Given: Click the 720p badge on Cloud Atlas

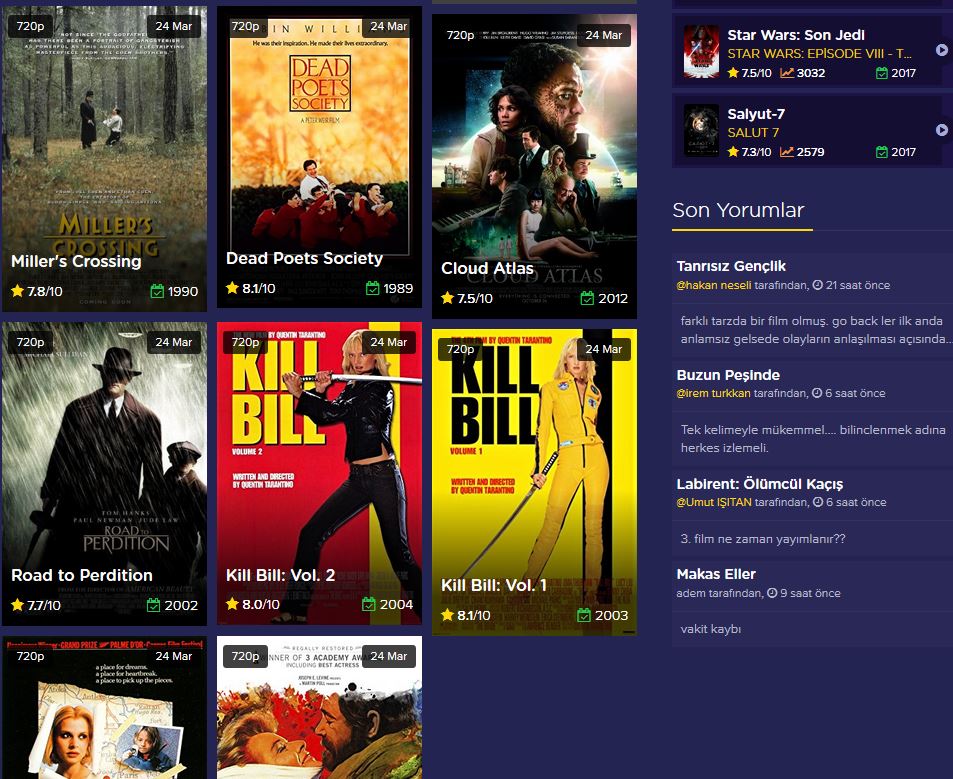Looking at the screenshot, I should (460, 35).
